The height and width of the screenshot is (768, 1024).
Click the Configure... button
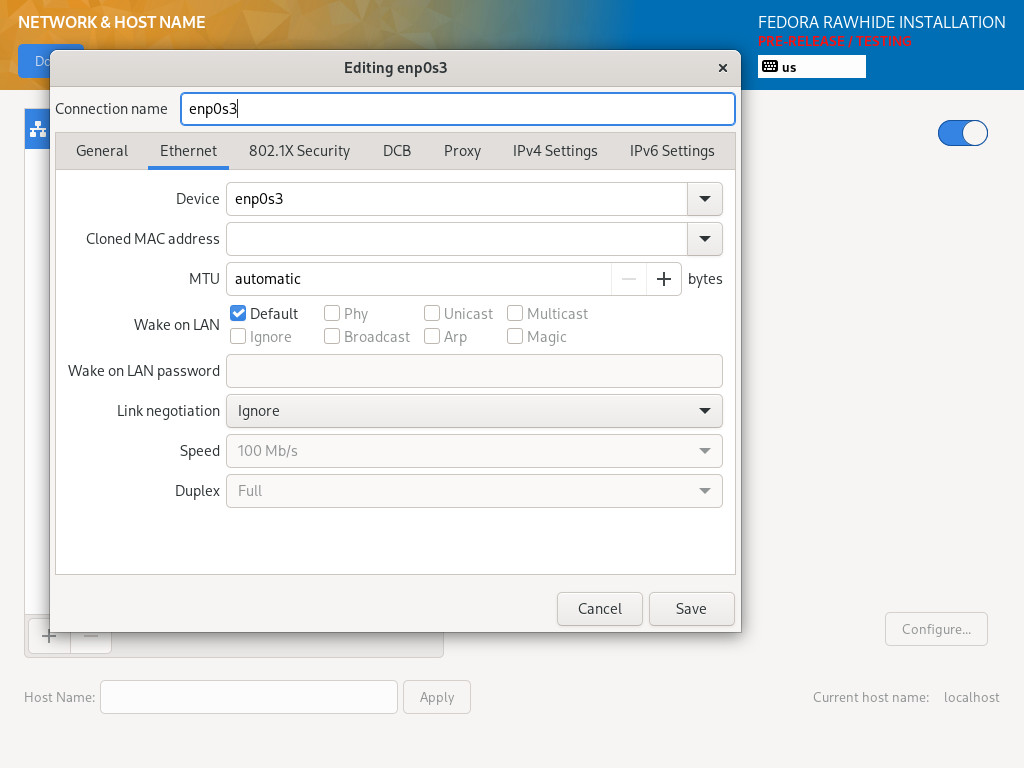point(936,630)
